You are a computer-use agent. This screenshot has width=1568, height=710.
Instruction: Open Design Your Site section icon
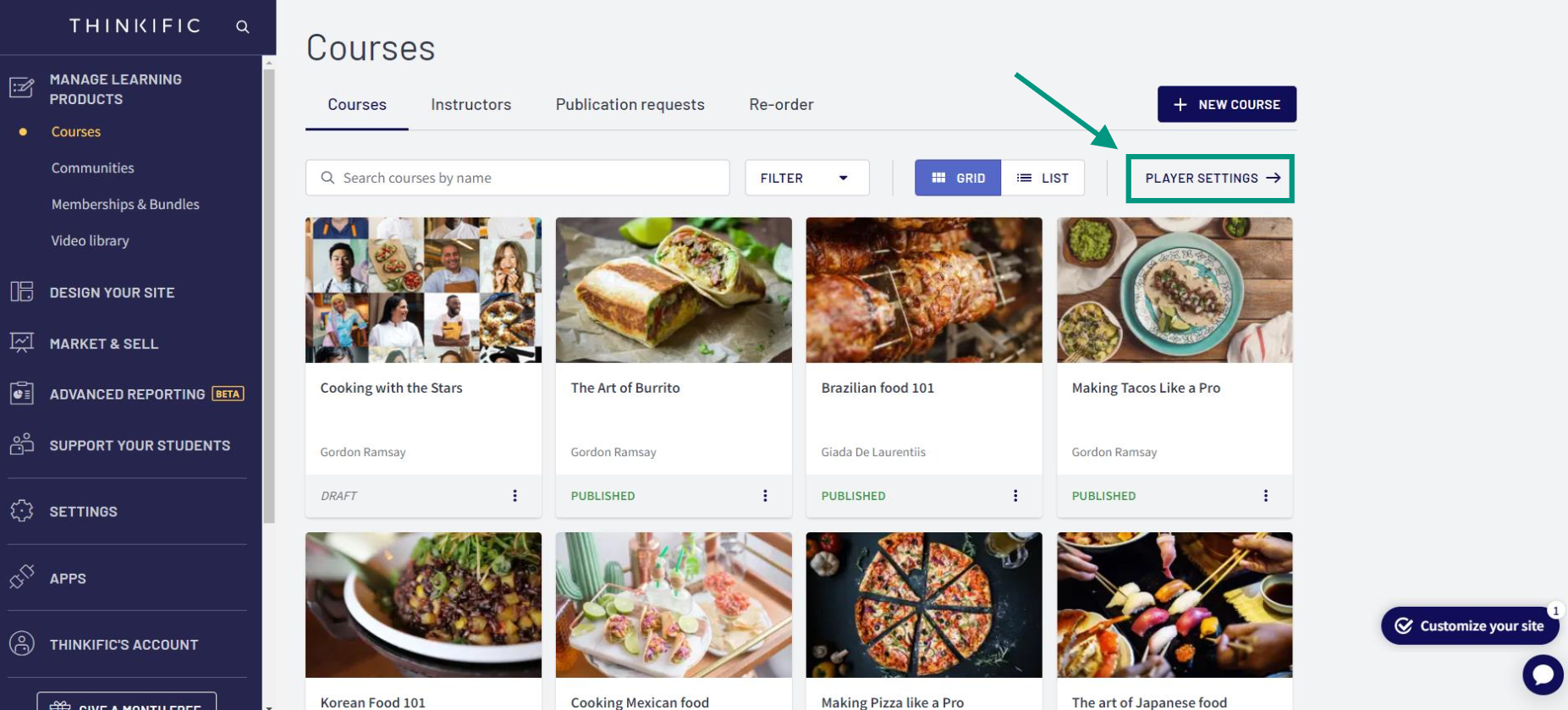(x=22, y=292)
